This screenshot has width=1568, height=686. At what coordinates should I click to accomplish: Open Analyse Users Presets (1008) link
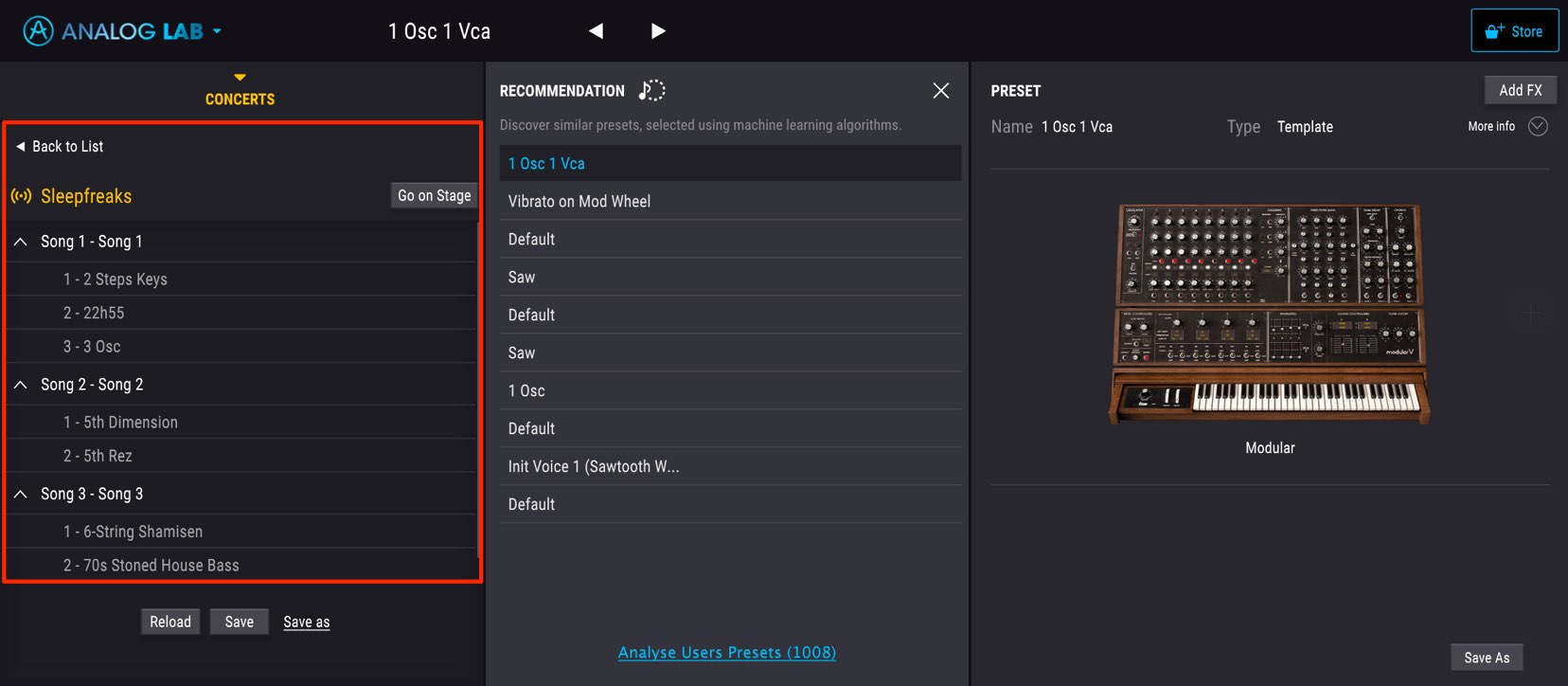click(727, 652)
